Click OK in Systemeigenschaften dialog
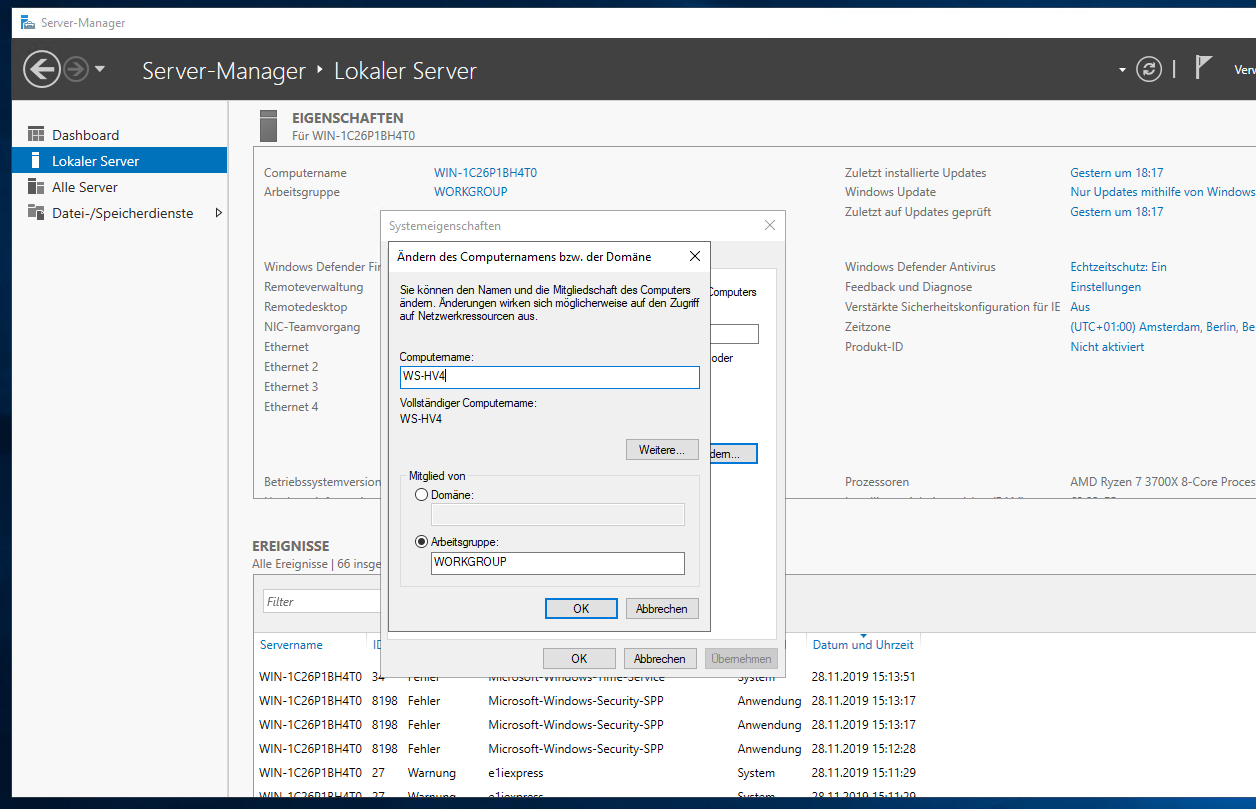 (579, 658)
